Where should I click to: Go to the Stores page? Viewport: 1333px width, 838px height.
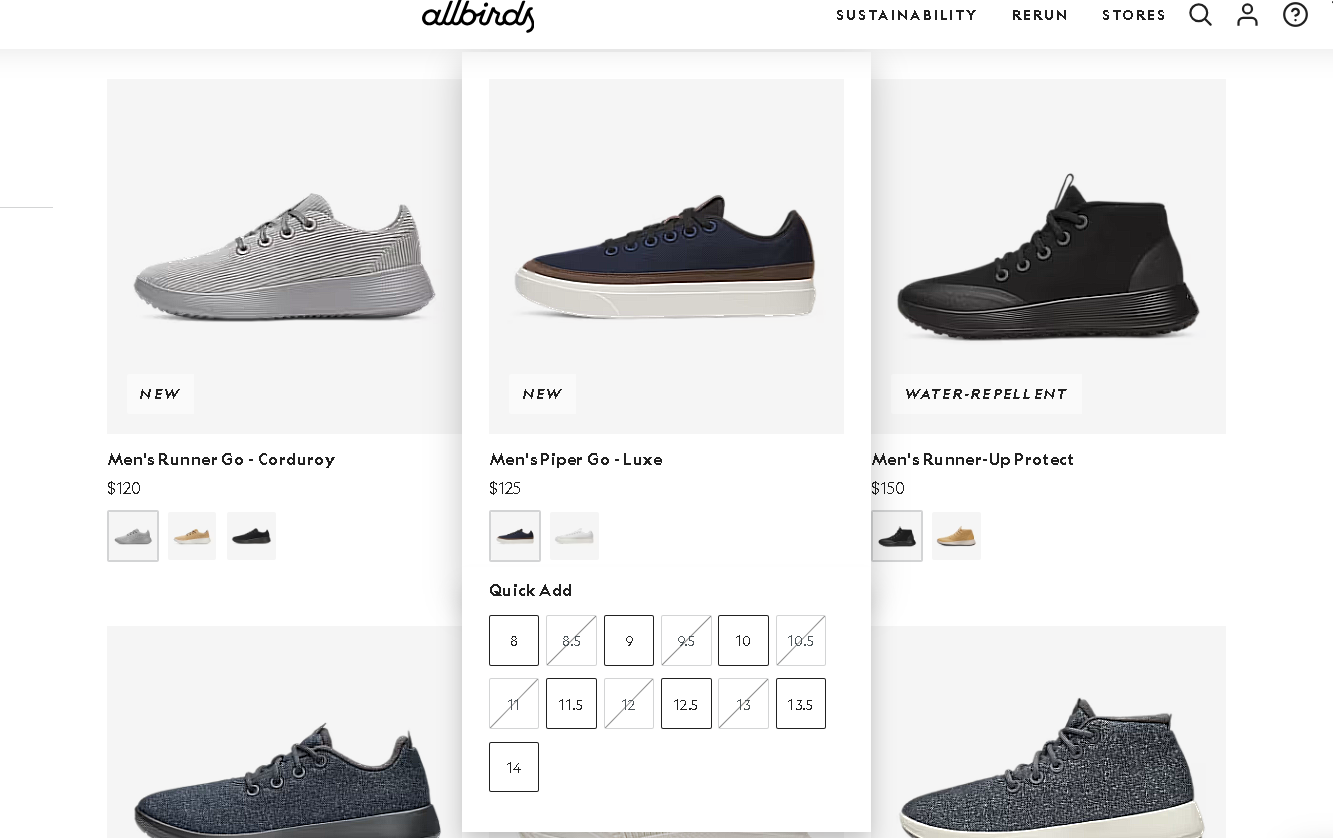click(x=1134, y=16)
